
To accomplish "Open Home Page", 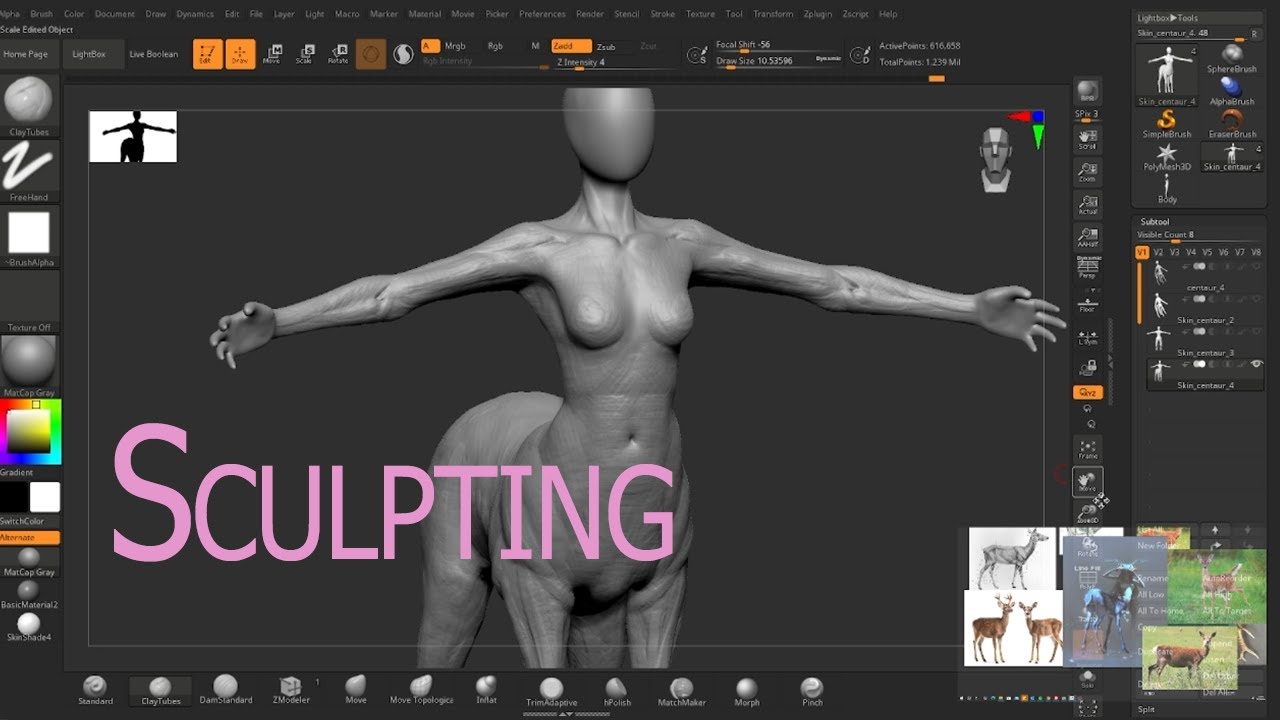I will coord(26,54).
